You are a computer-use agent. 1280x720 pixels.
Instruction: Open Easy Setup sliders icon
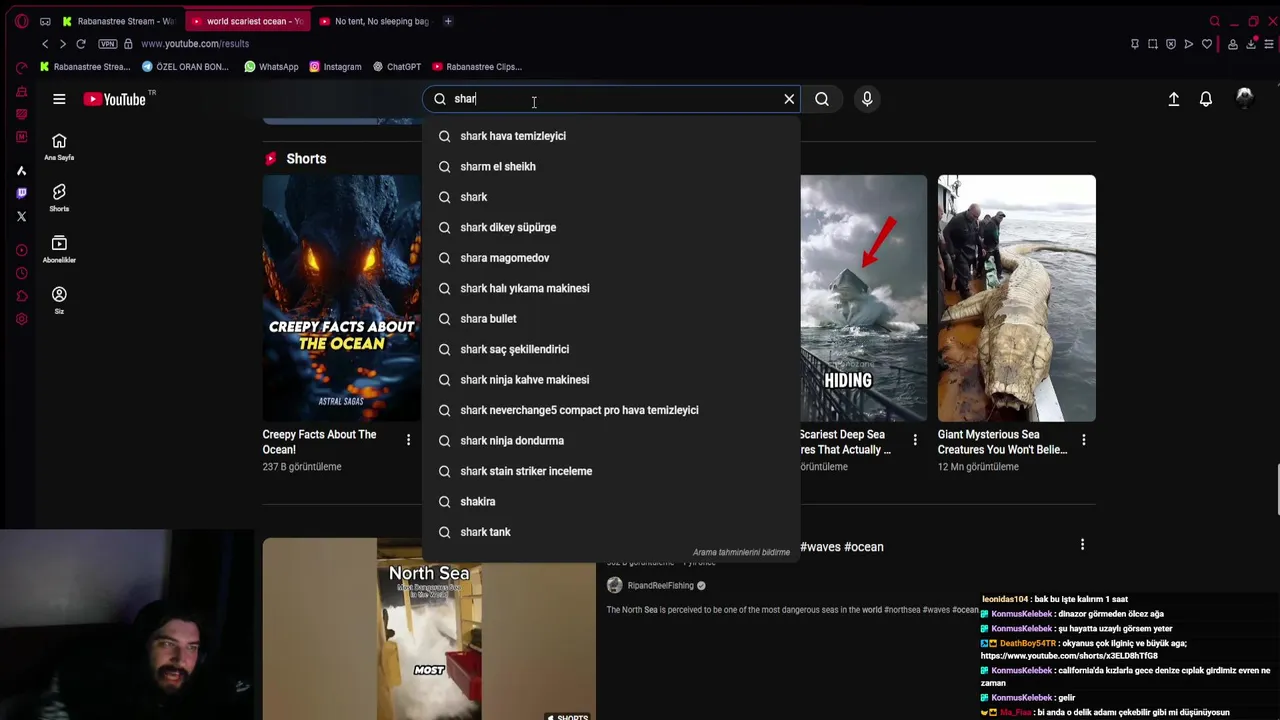point(1269,44)
